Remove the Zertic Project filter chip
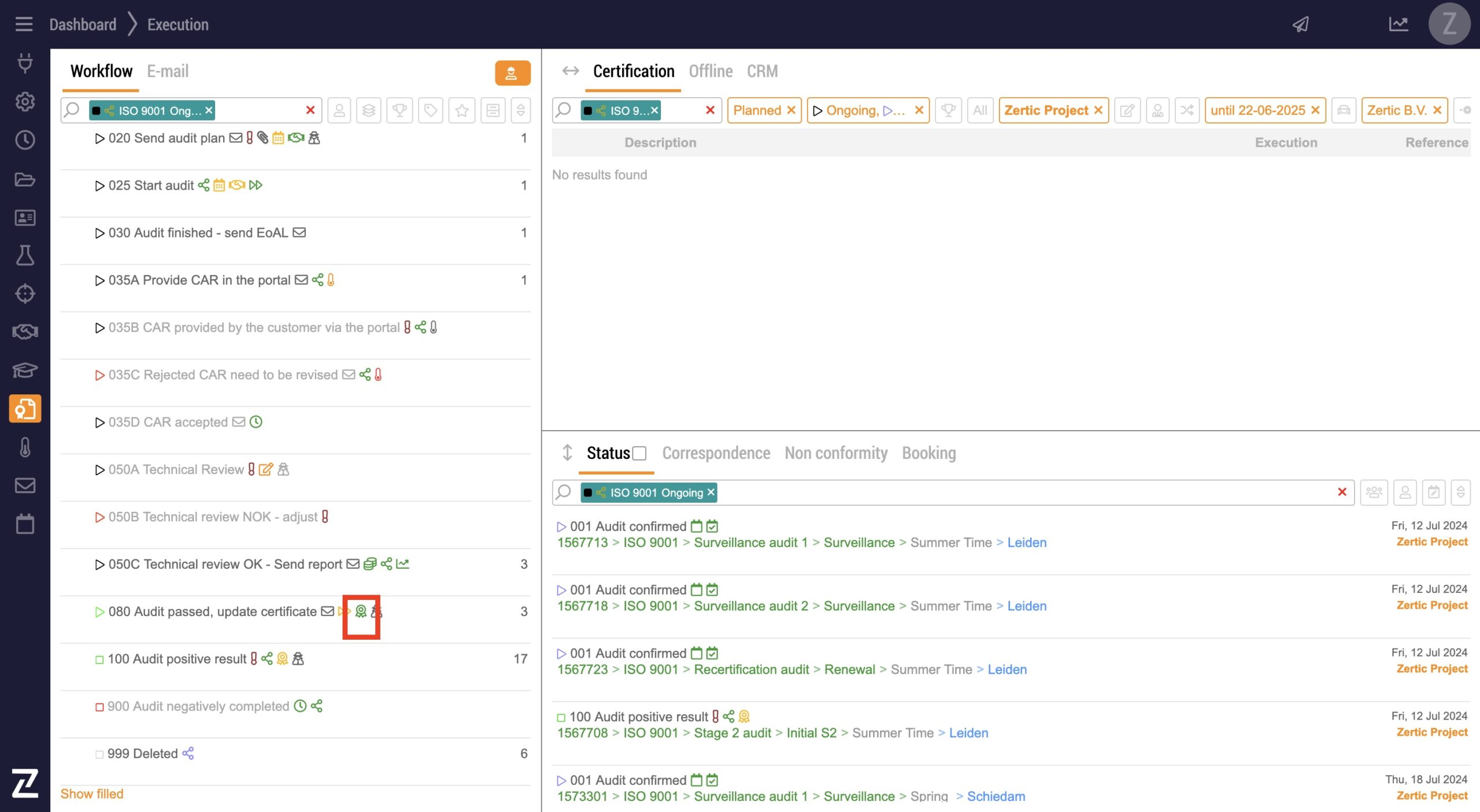 pyautogui.click(x=1098, y=110)
